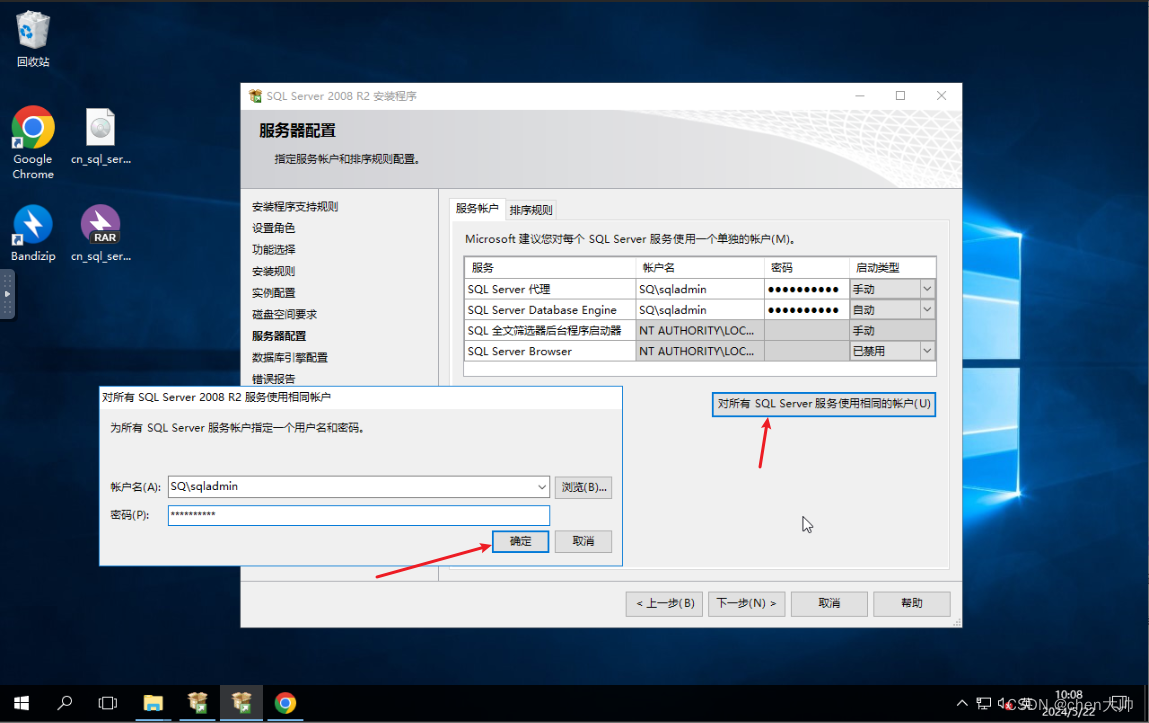Proceed with 下一步(N) button
The image size is (1149, 723).
(x=747, y=604)
